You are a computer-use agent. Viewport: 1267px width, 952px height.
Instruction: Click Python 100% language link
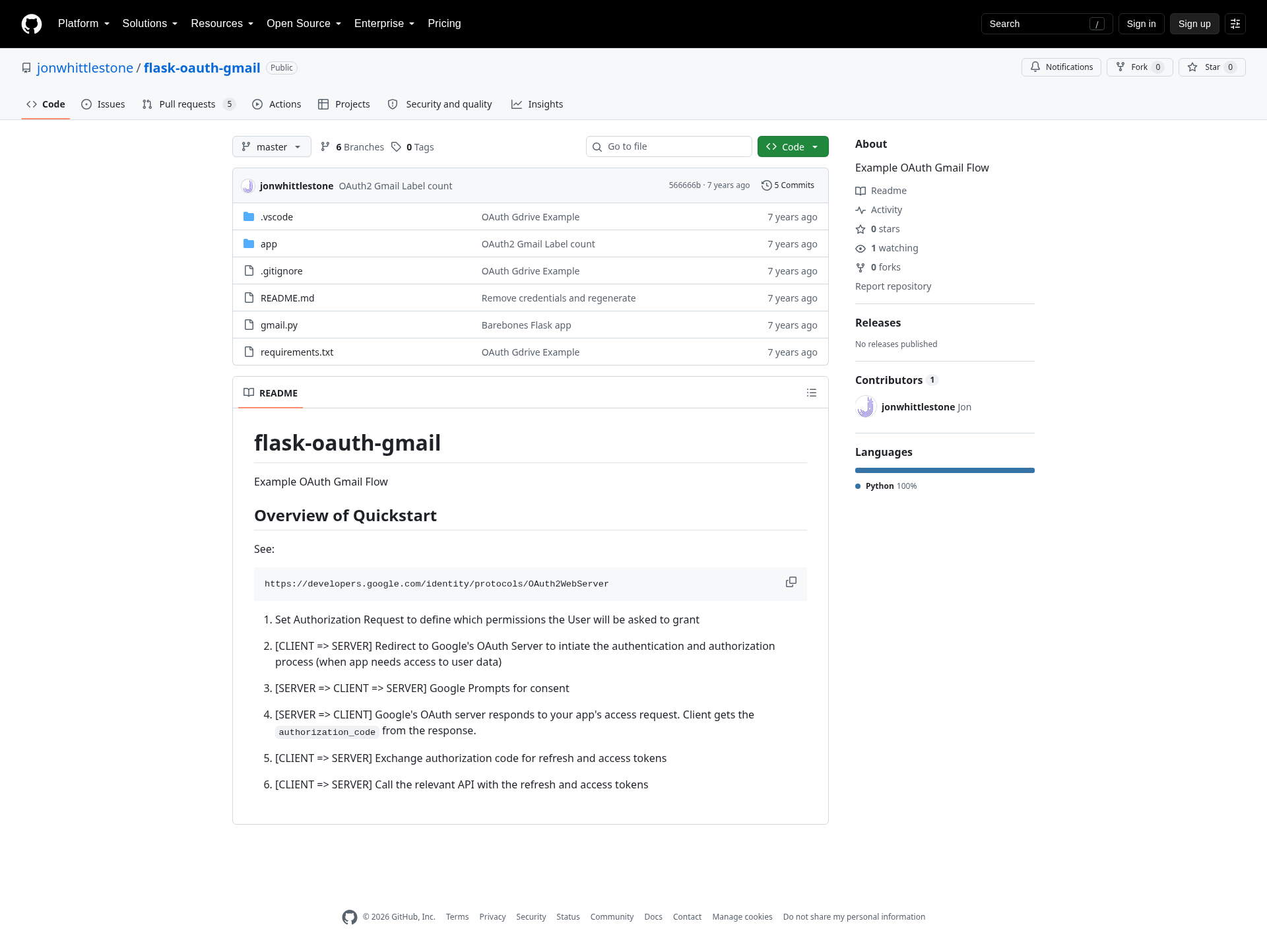coord(886,486)
